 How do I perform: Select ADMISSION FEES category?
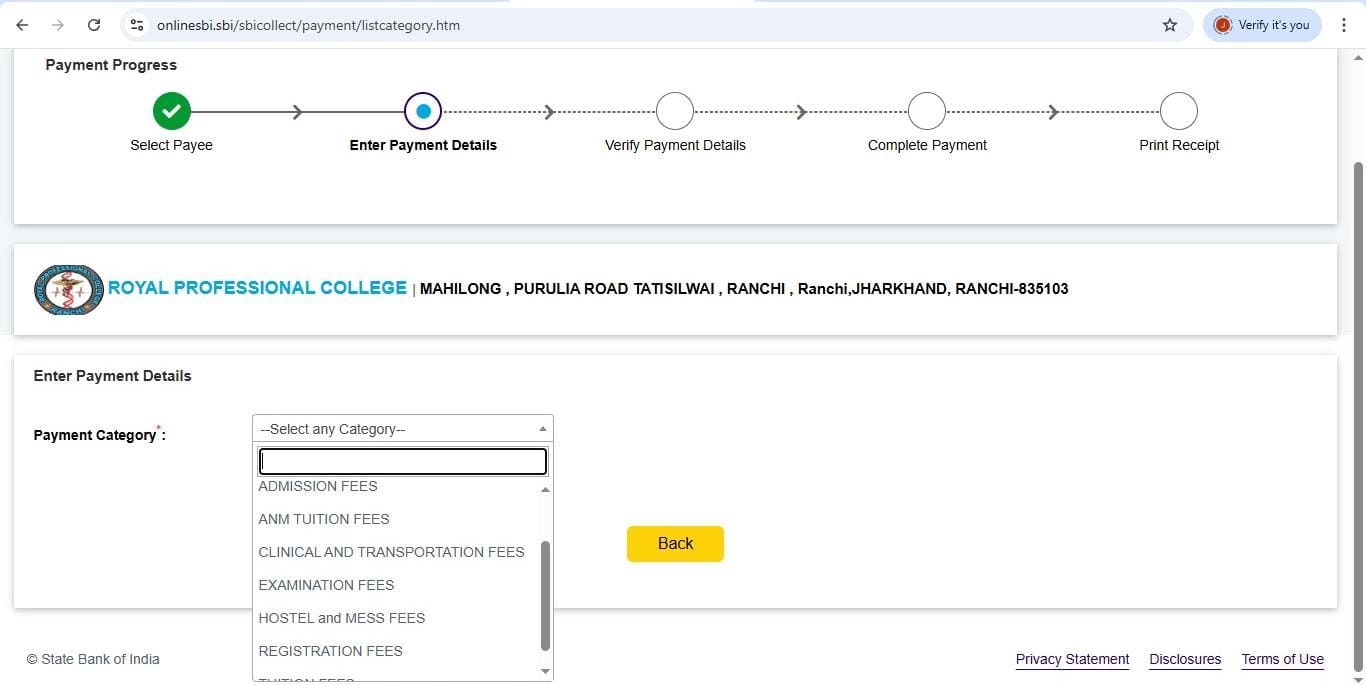click(x=318, y=486)
